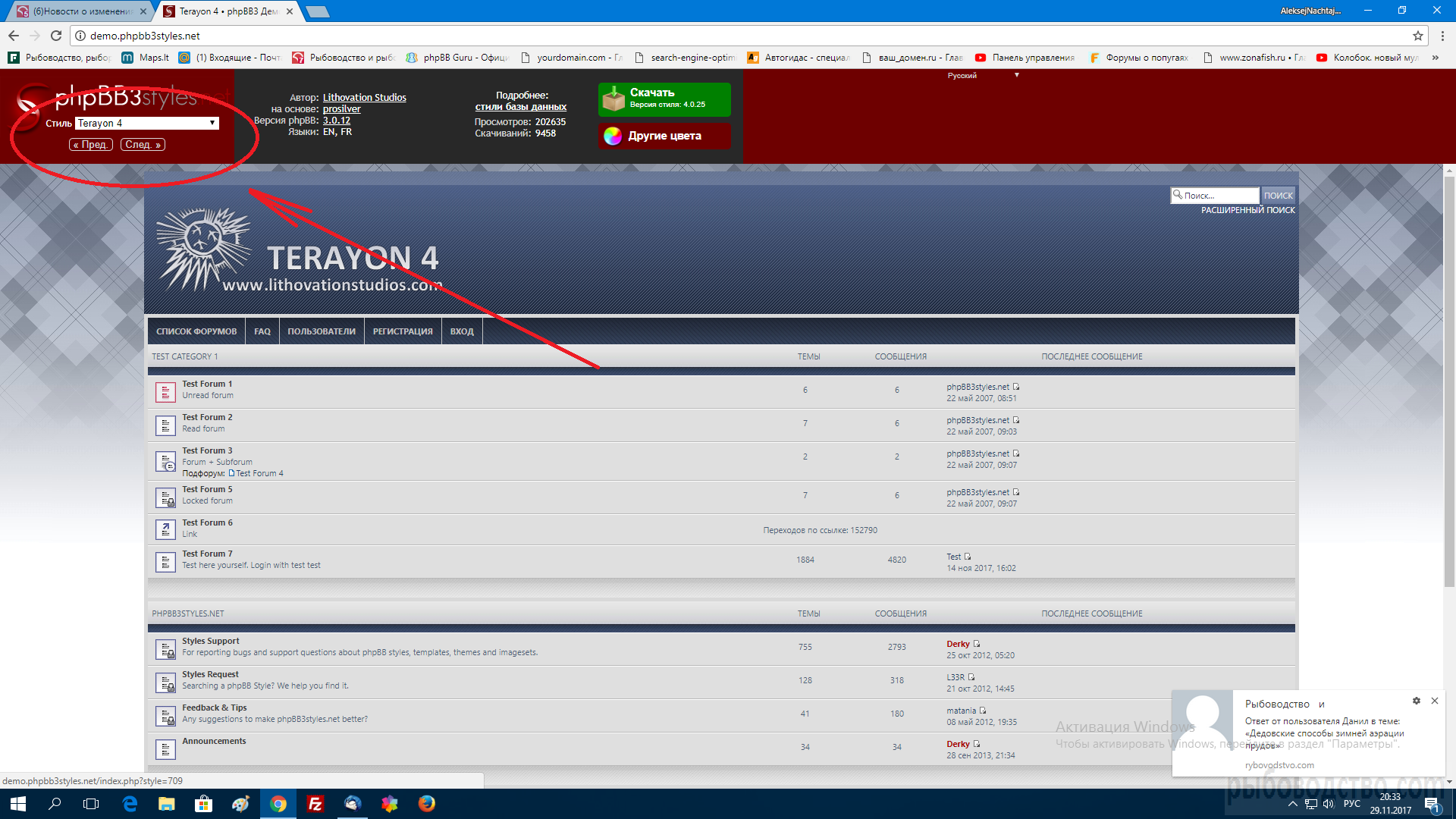Open Chrome three-dot menu
Image resolution: width=1456 pixels, height=819 pixels.
[x=1442, y=36]
